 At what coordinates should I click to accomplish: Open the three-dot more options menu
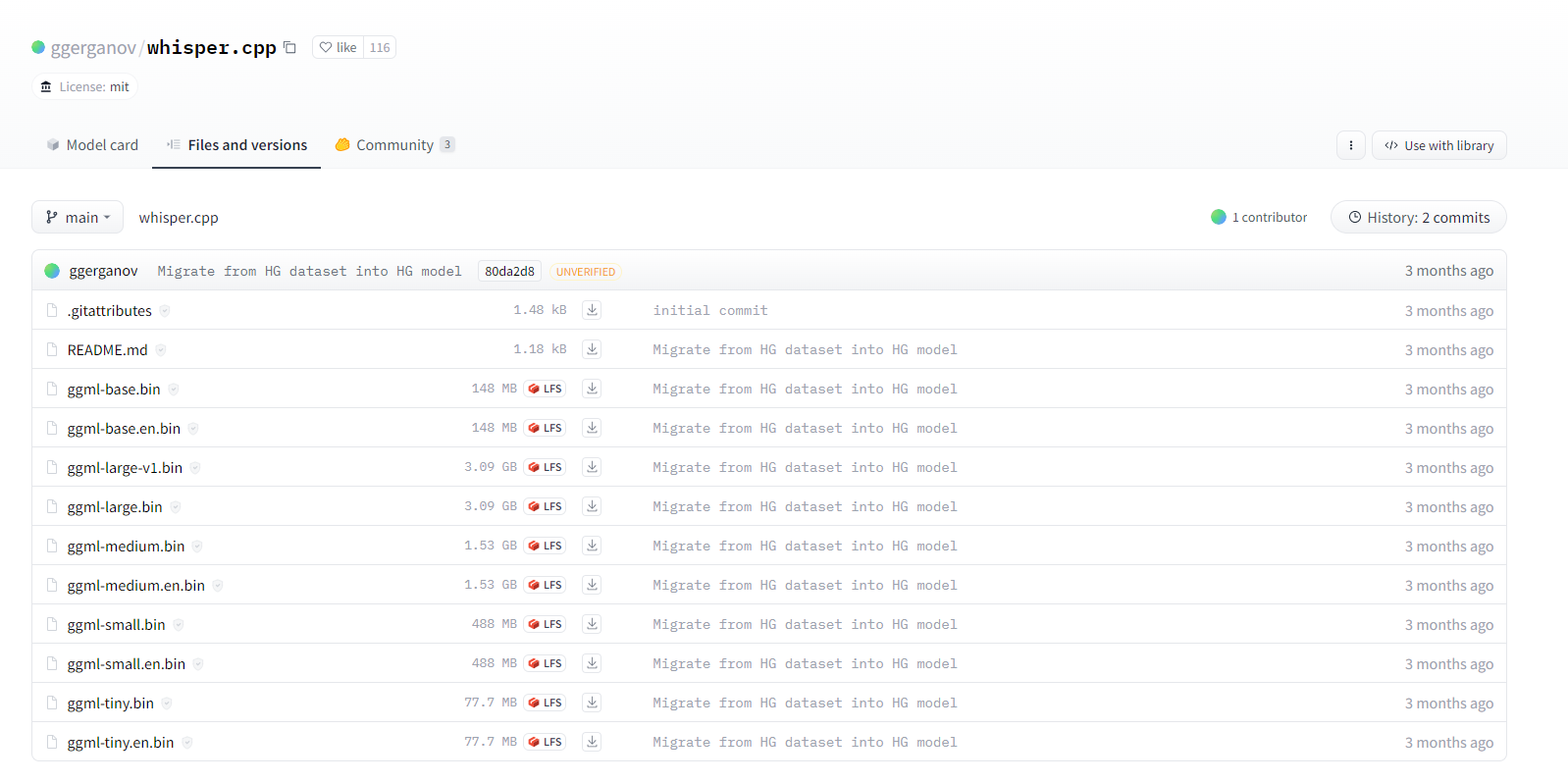coord(1350,145)
